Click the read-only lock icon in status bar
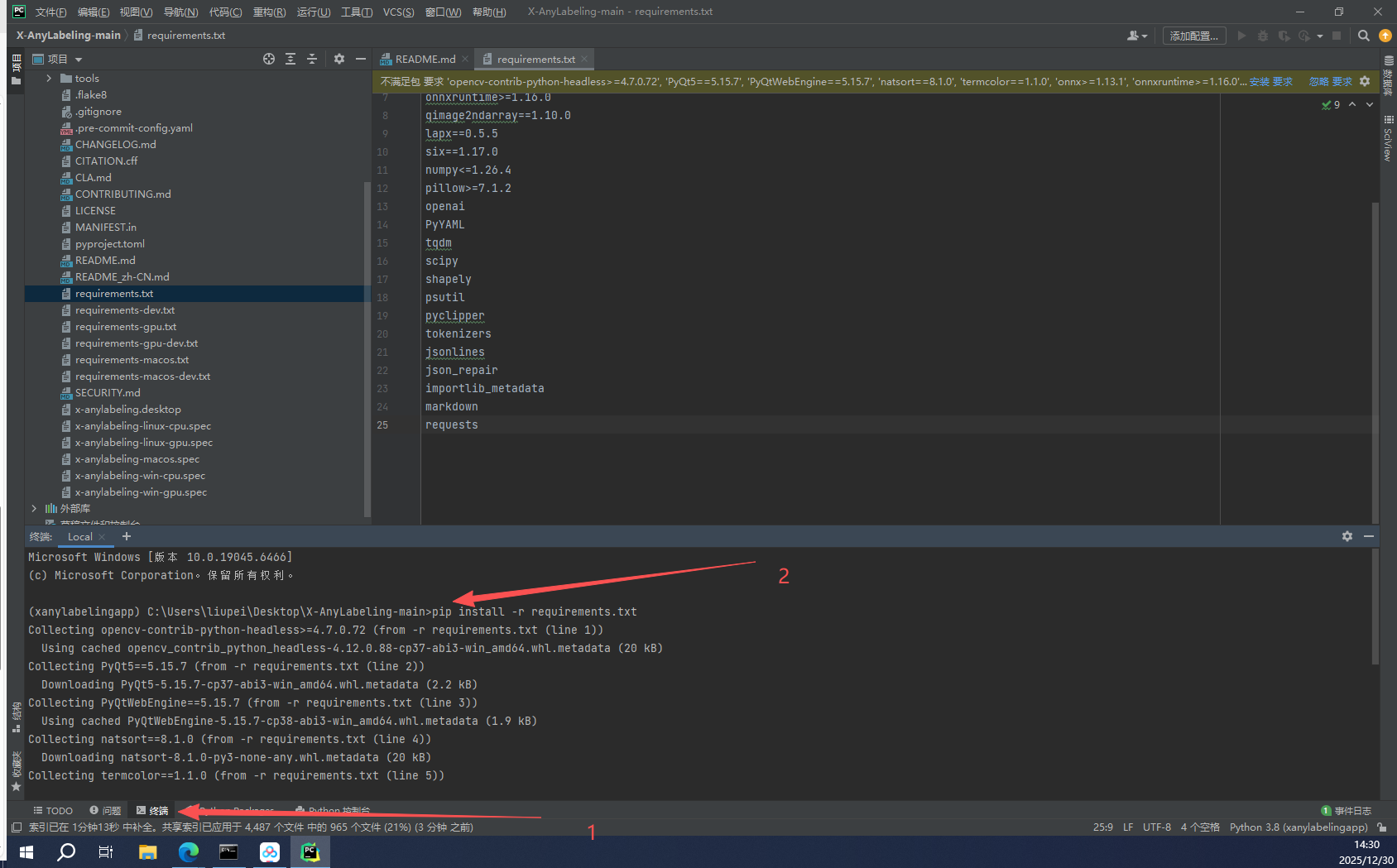The height and width of the screenshot is (868, 1397). [1381, 827]
